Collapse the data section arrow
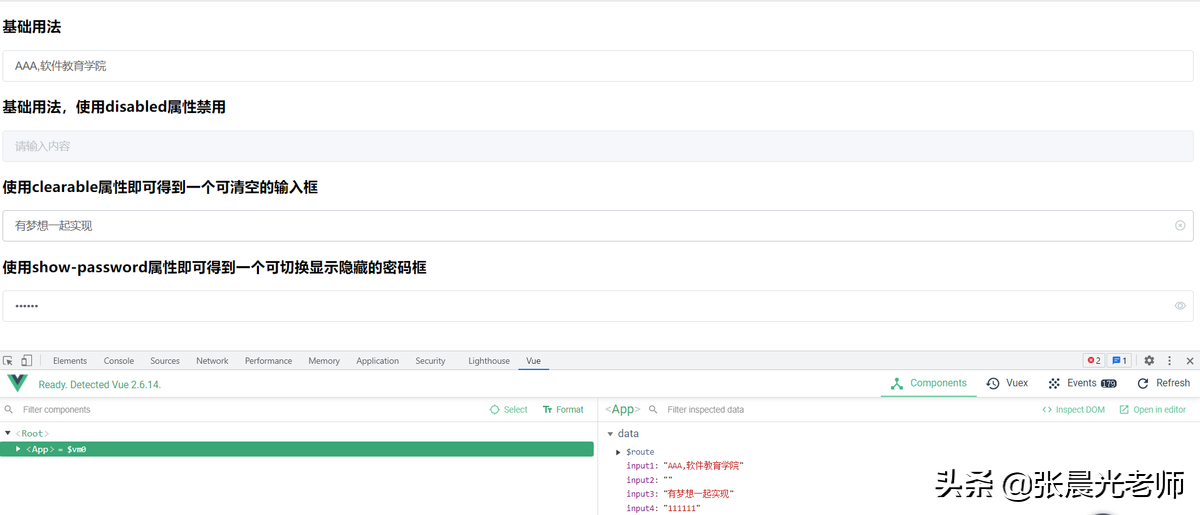Image resolution: width=1200 pixels, height=515 pixels. [x=610, y=434]
